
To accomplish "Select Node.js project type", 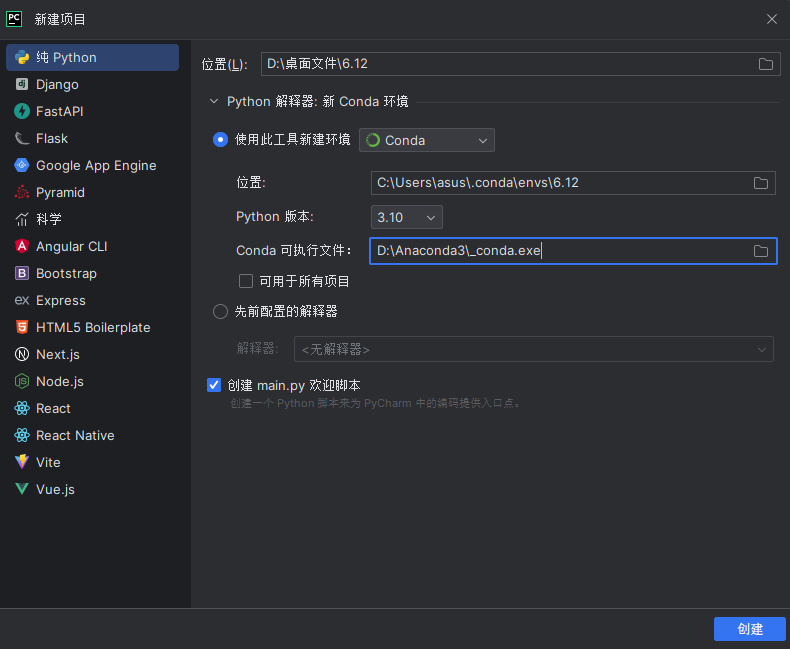I will pyautogui.click(x=92, y=381).
